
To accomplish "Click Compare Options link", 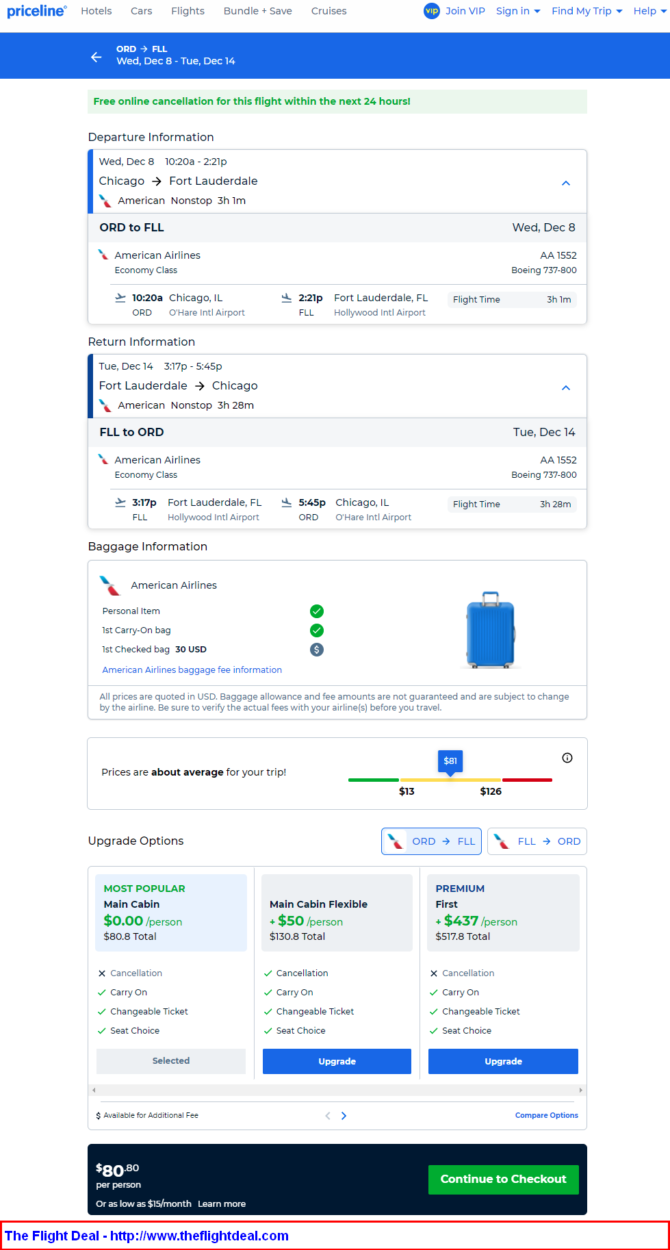I will point(546,1115).
